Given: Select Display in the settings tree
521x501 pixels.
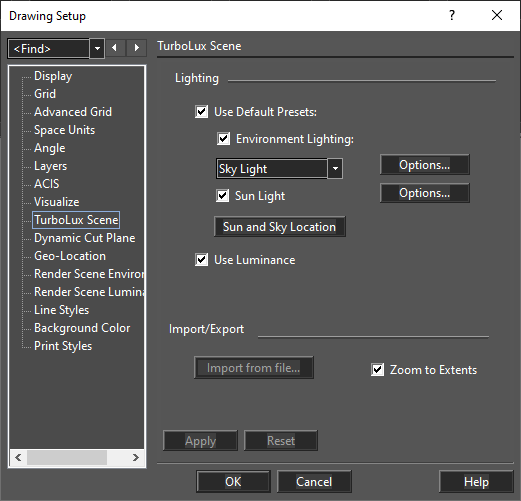Looking at the screenshot, I should coord(53,76).
